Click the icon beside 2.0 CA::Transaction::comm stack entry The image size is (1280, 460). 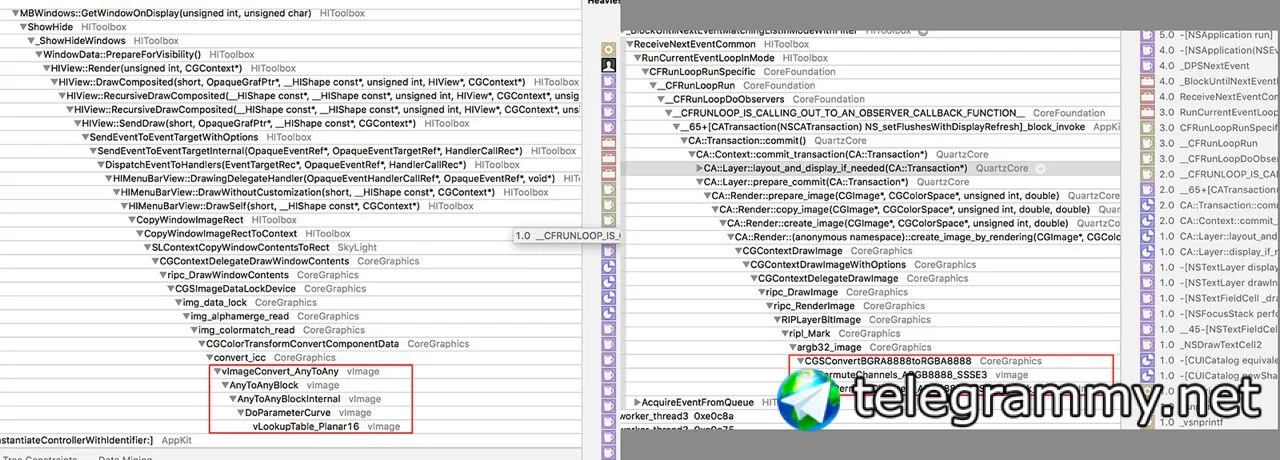(1148, 205)
